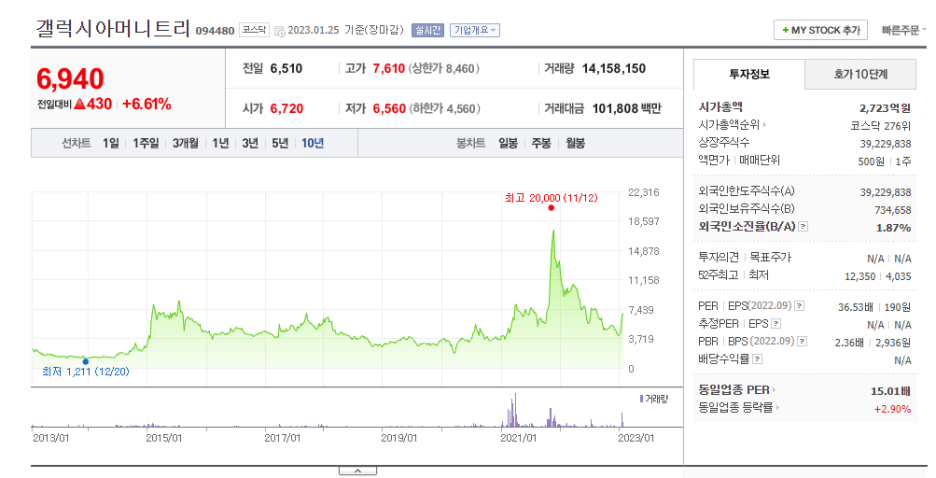The height and width of the screenshot is (478, 936).
Task: Click the 고가 value 7,610
Action: click(389, 69)
